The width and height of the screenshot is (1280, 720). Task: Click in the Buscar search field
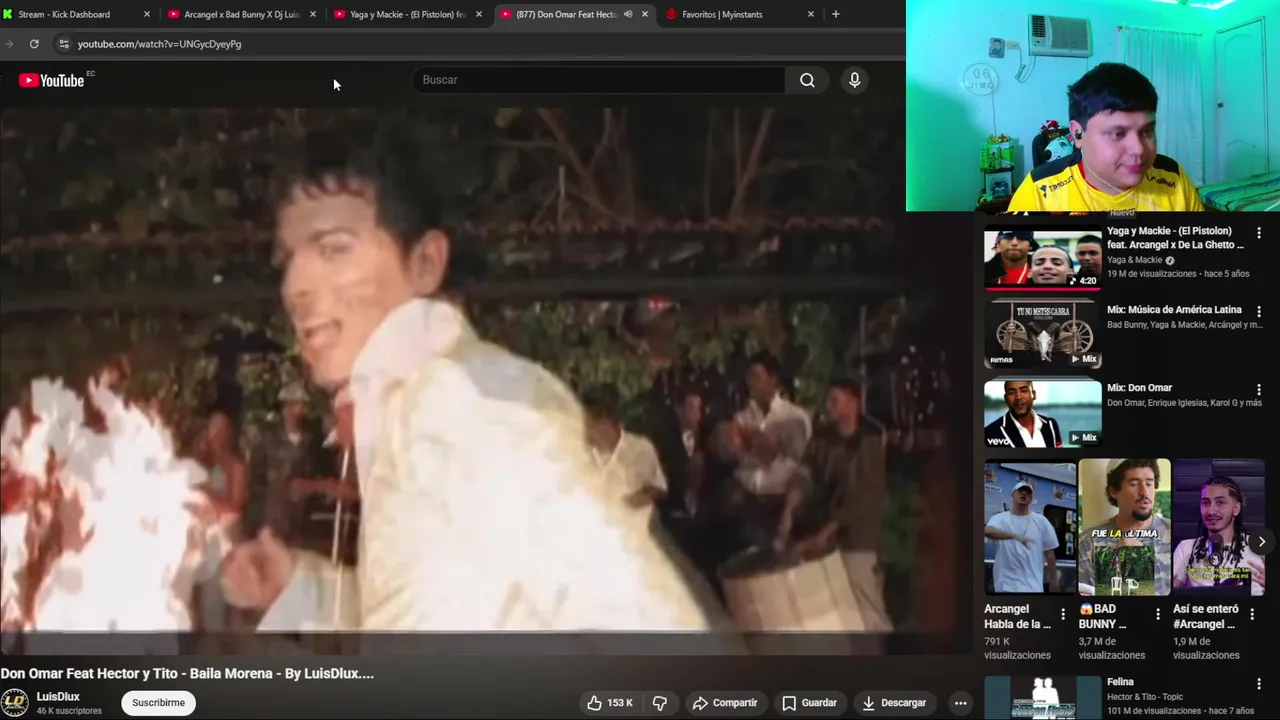[598, 80]
